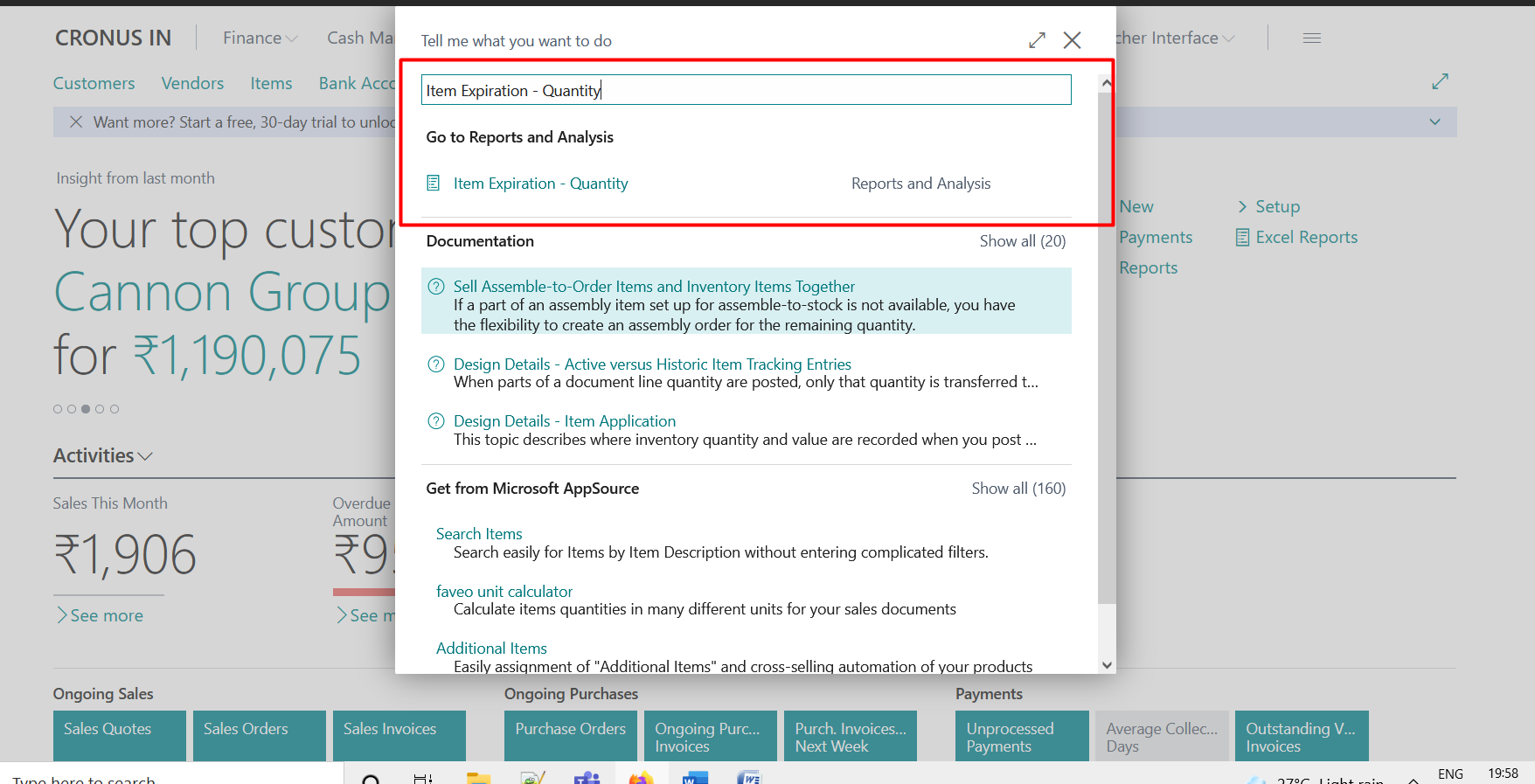Click the report icon beside Item Expiration - Quantity
The image size is (1535, 784).
click(x=433, y=183)
